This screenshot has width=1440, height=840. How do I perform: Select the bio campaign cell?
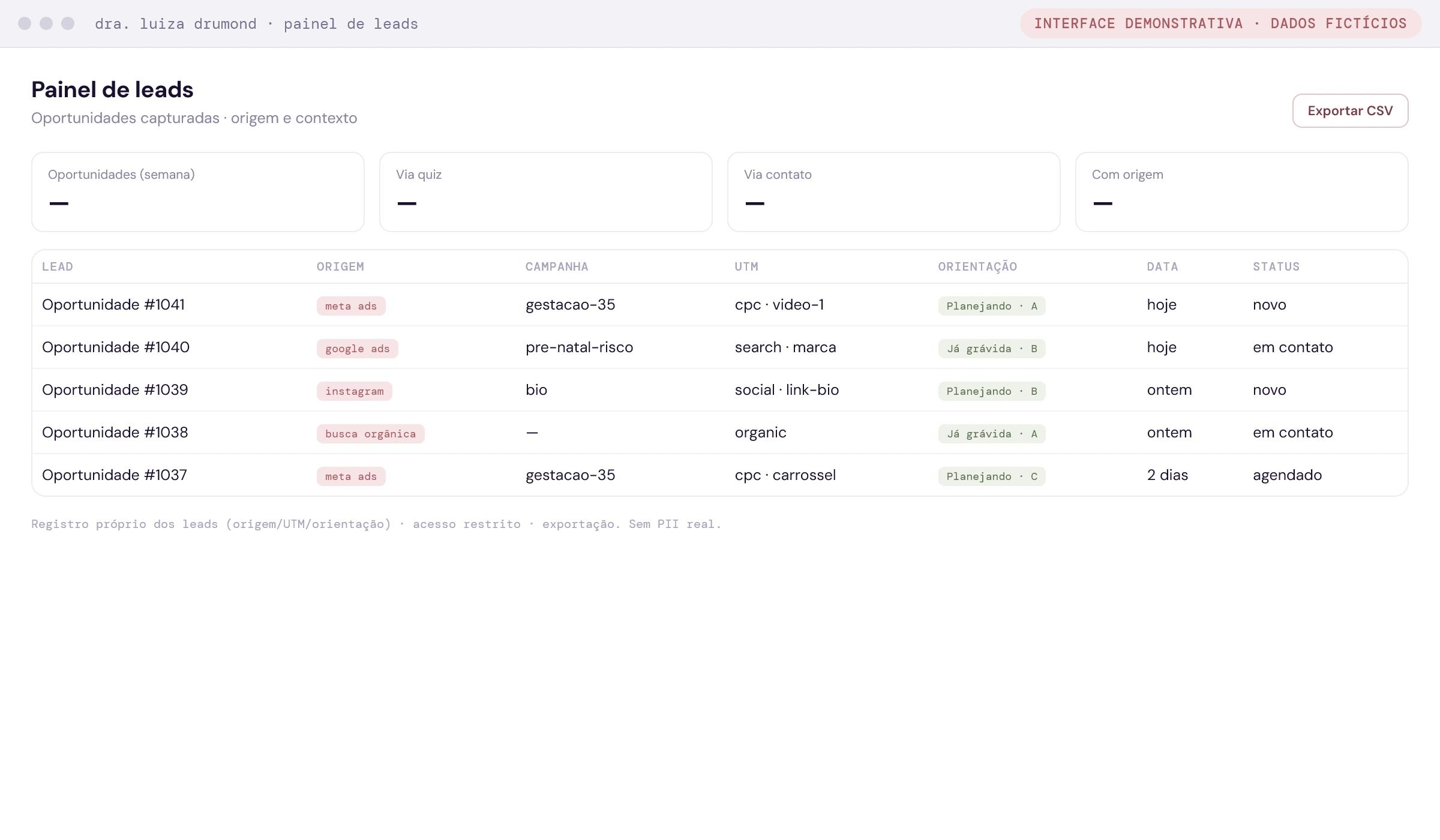pyautogui.click(x=536, y=390)
